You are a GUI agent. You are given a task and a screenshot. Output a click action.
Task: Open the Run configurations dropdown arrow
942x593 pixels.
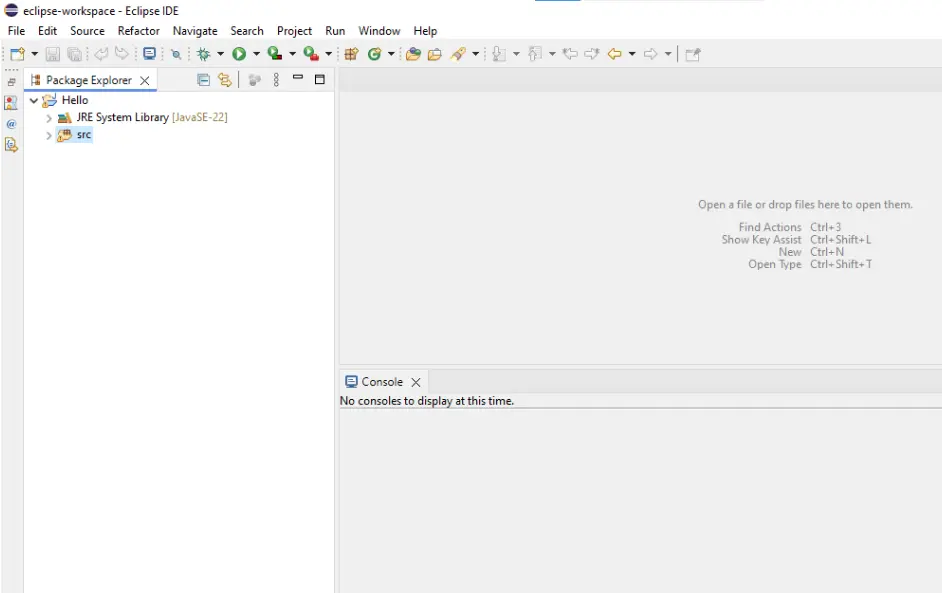pos(257,54)
